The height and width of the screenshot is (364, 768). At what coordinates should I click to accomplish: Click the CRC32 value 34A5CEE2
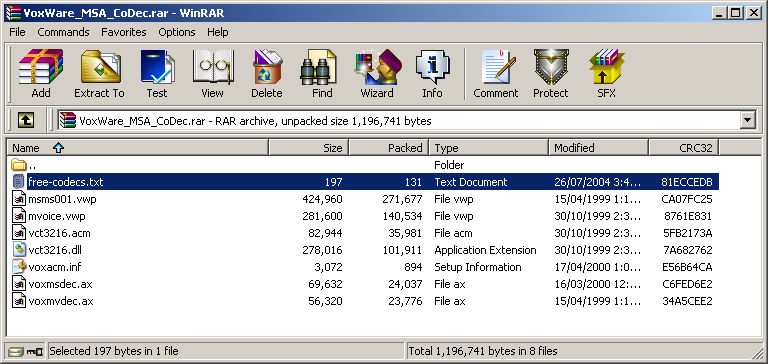(x=687, y=301)
